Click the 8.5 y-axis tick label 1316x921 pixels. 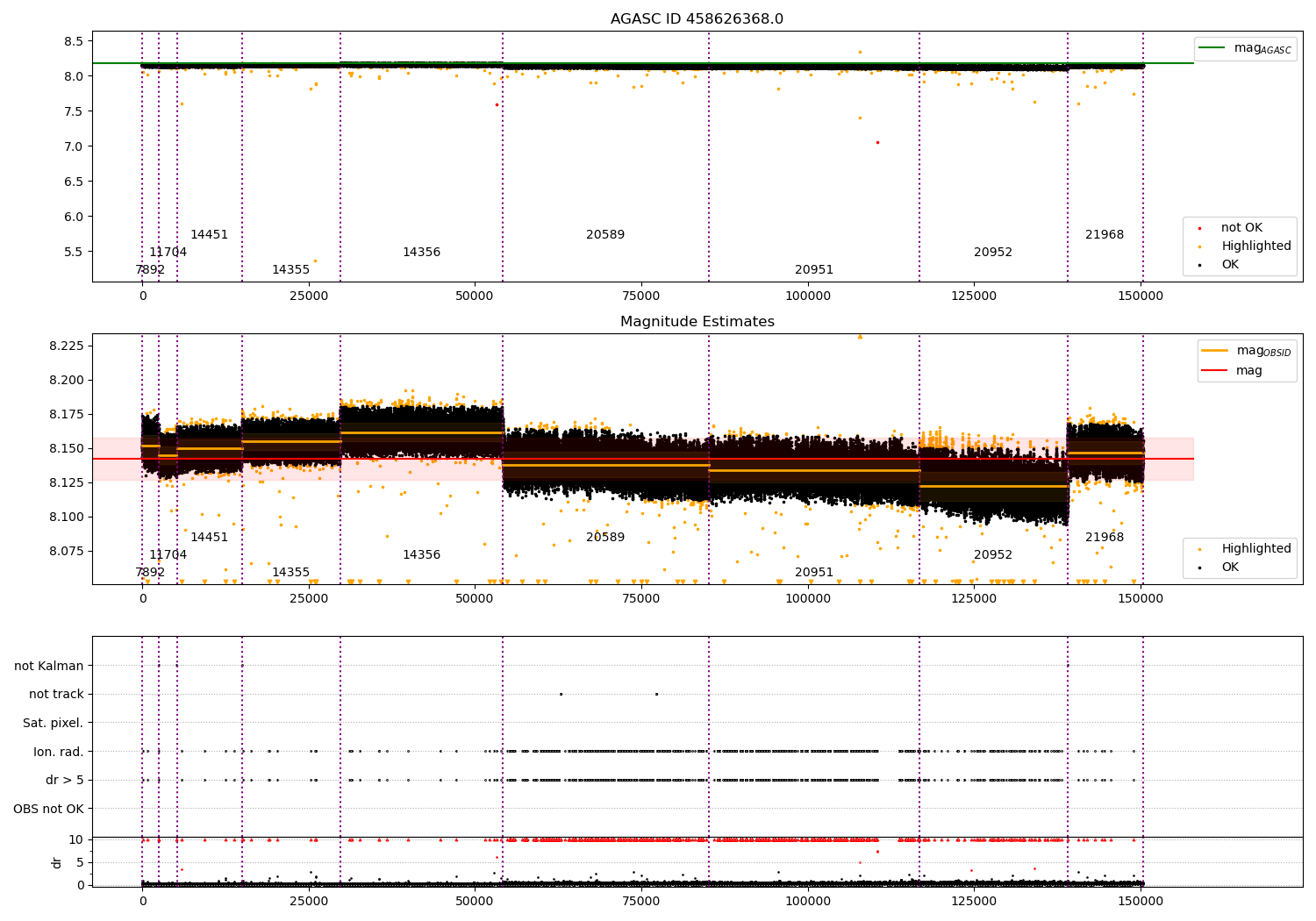(74, 42)
